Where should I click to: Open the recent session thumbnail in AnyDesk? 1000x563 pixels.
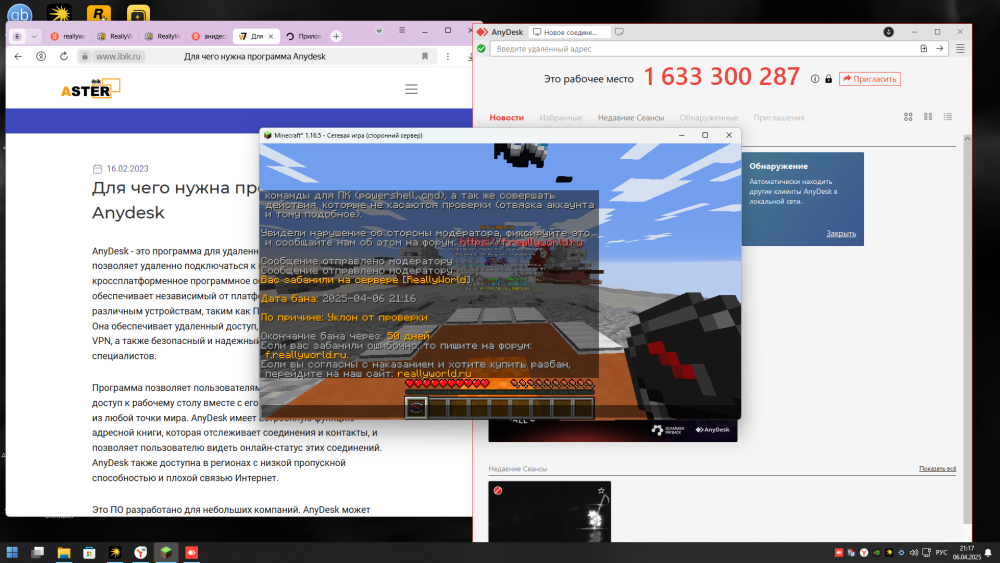550,512
